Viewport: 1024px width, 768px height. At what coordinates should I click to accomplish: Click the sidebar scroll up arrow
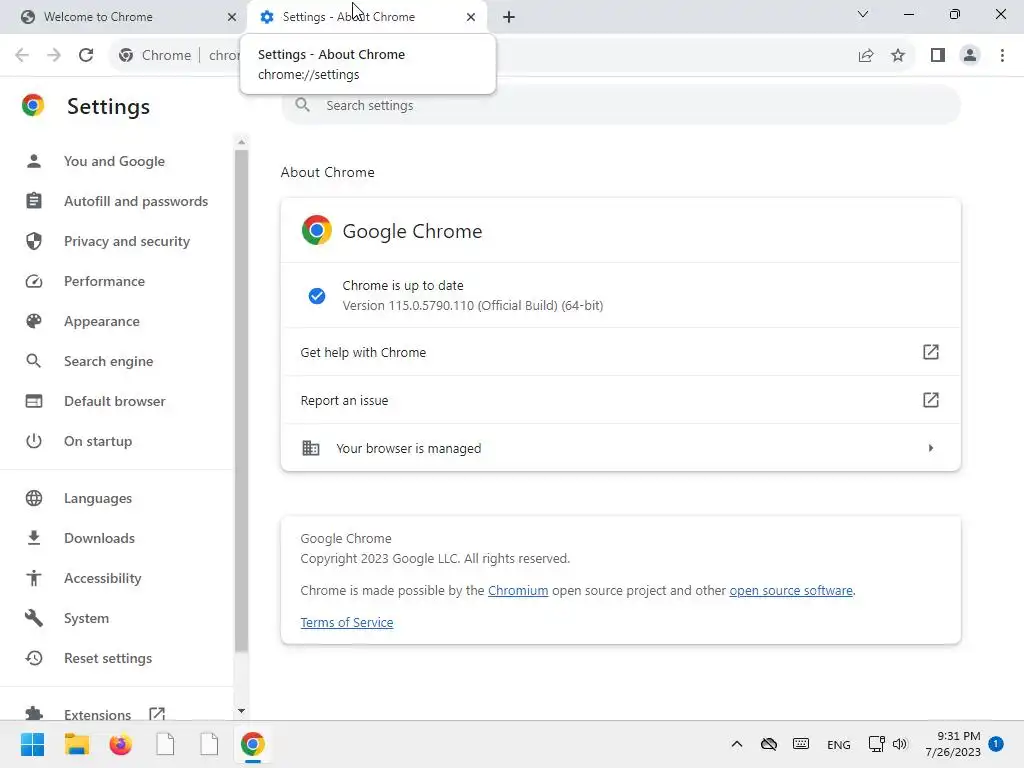pyautogui.click(x=241, y=142)
